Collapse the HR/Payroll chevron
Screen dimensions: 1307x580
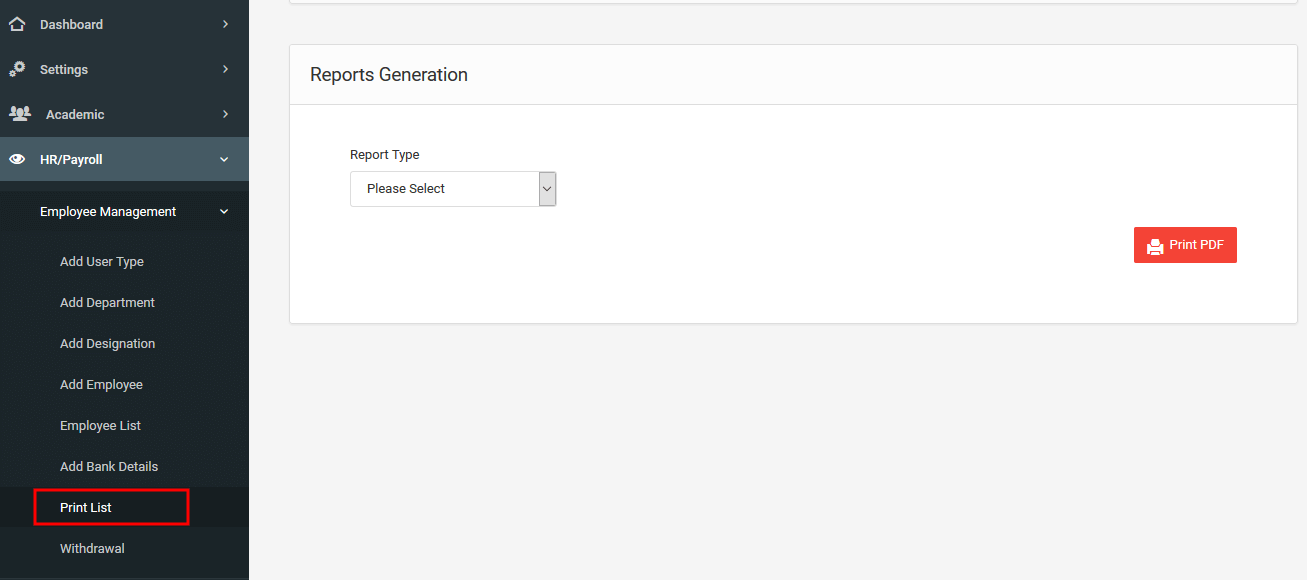coord(224,159)
